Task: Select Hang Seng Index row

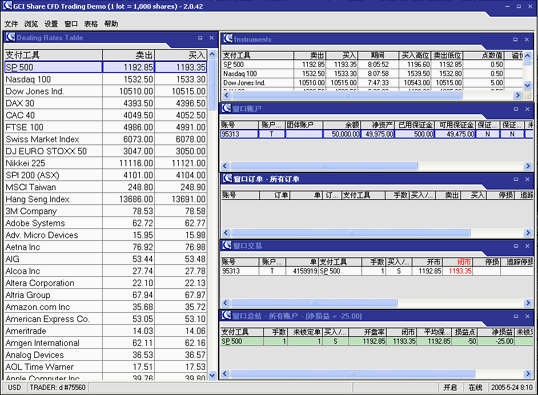Action: 106,199
